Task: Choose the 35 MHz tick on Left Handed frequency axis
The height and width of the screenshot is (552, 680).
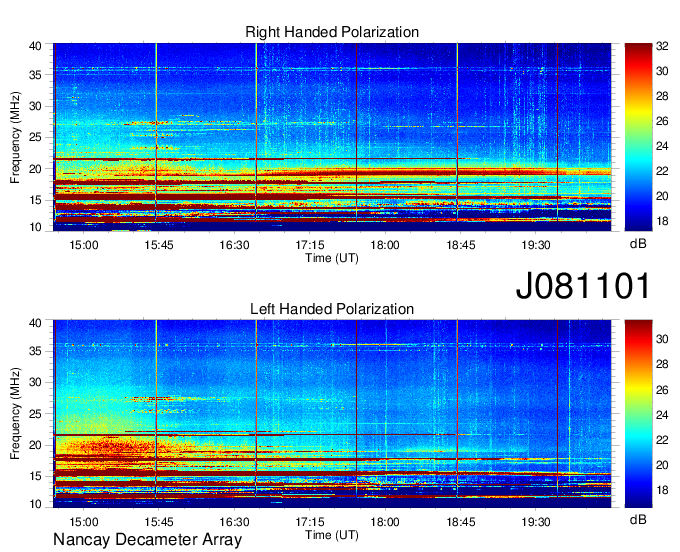Action: [x=35, y=351]
